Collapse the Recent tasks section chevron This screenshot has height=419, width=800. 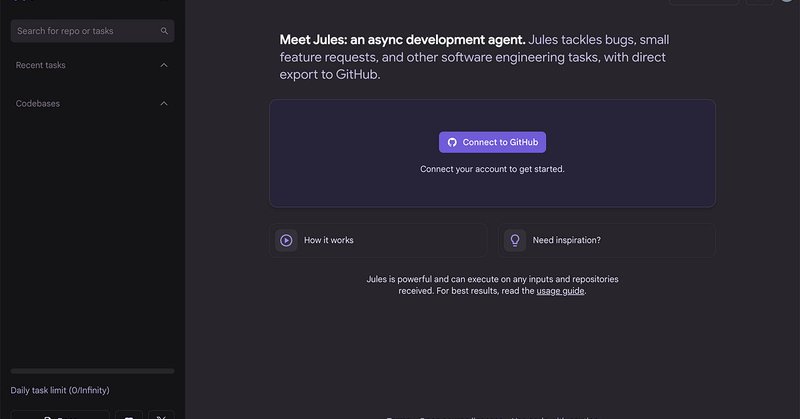coord(164,65)
